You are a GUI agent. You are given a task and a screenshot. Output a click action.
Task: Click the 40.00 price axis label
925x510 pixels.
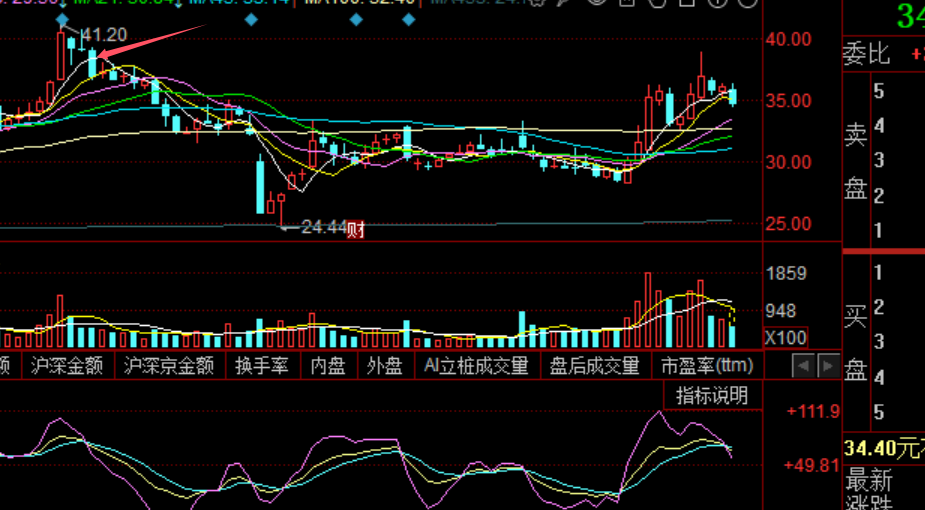pyautogui.click(x=789, y=40)
